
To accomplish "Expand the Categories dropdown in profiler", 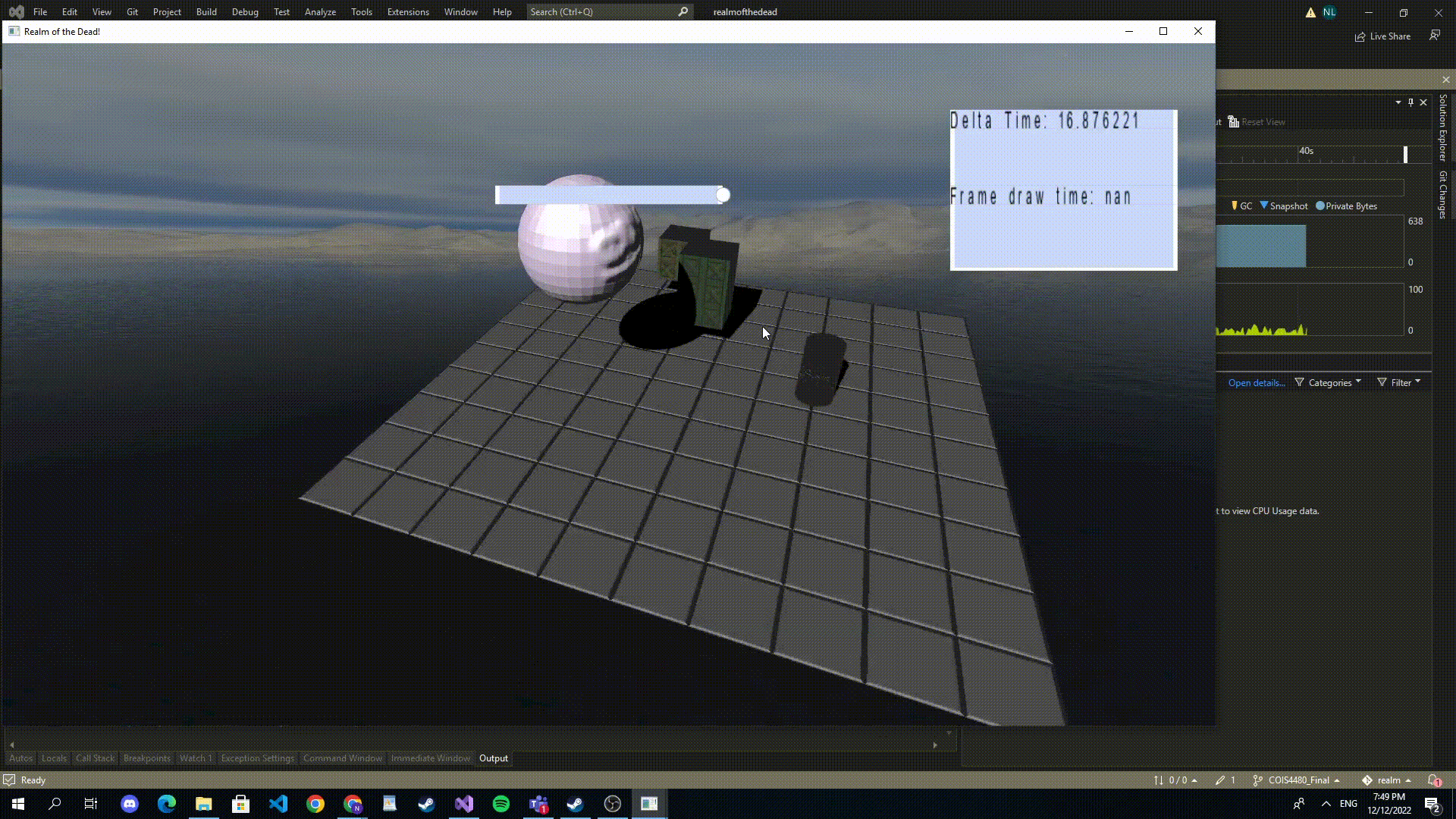I will click(1330, 381).
